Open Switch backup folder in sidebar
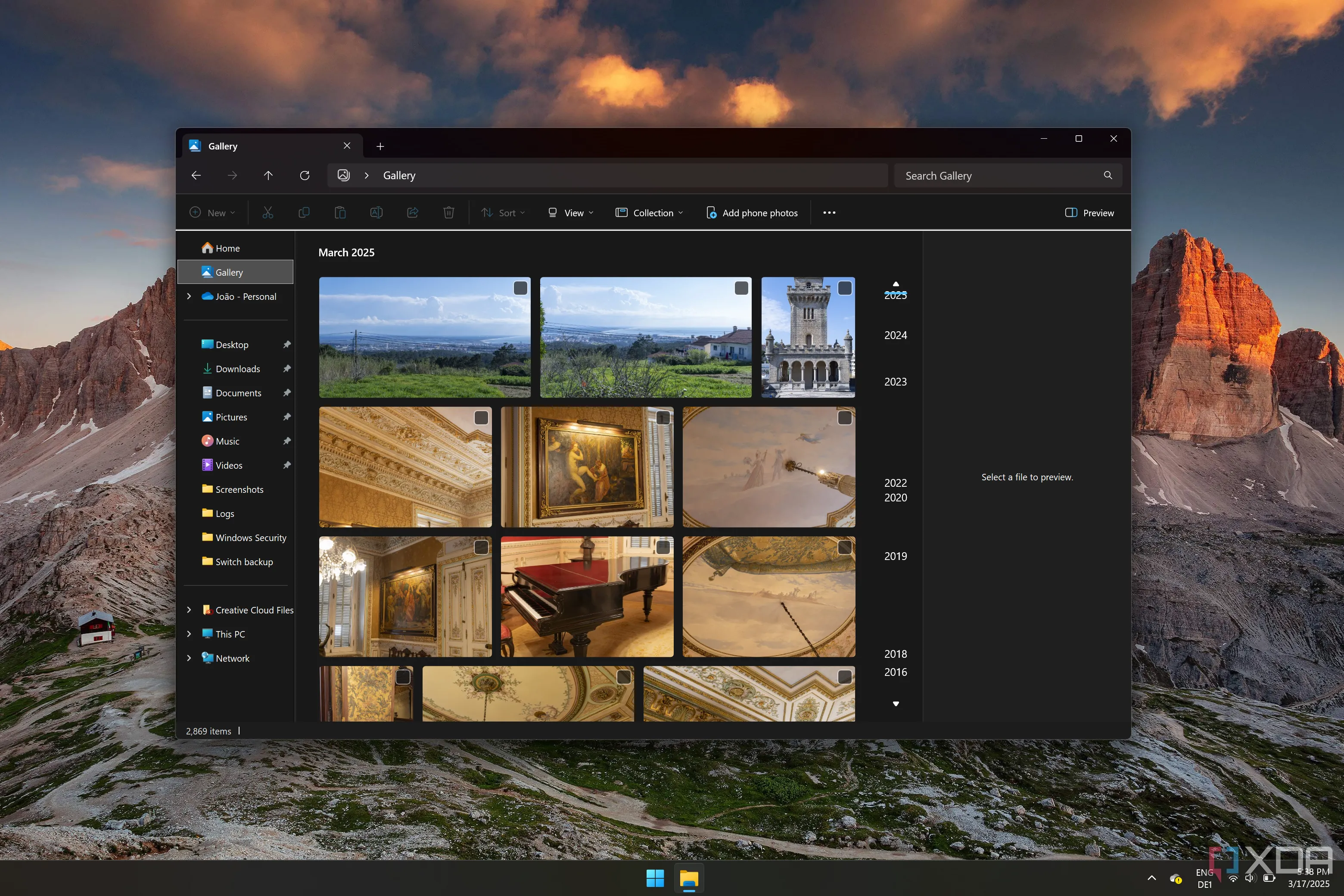 click(x=236, y=562)
